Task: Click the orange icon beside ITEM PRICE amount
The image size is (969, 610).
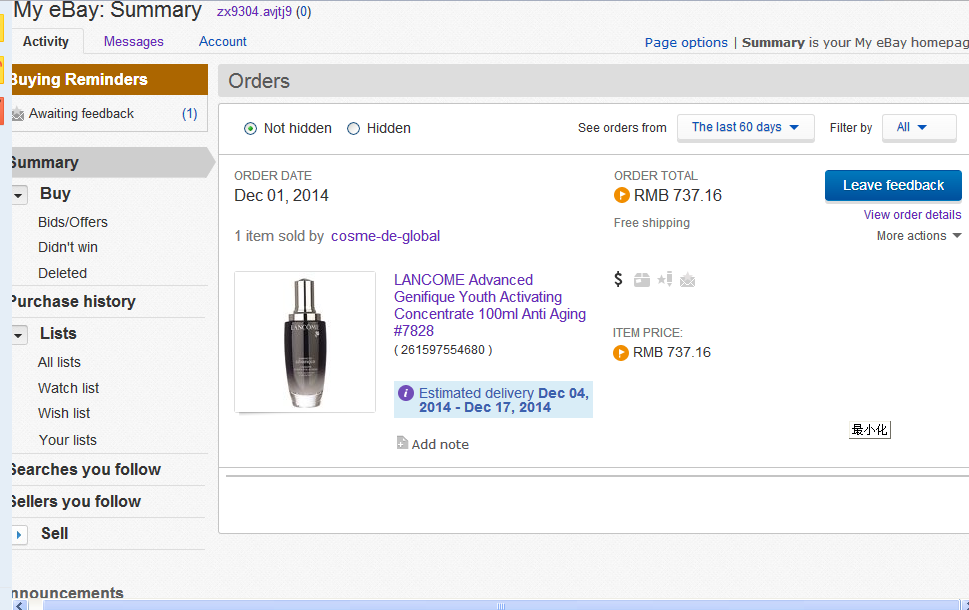Action: (620, 353)
